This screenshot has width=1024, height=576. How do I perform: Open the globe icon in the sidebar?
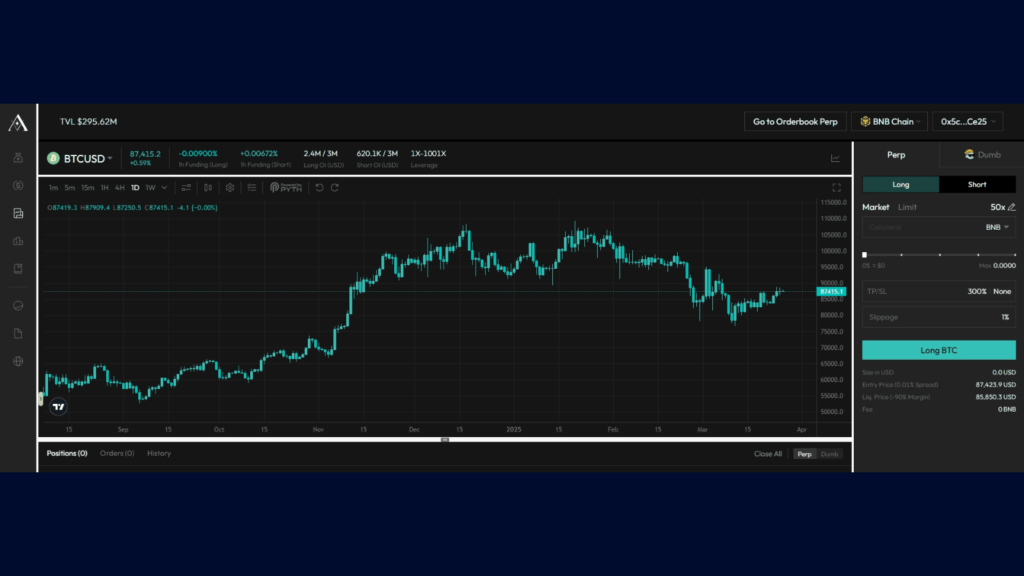click(x=18, y=361)
